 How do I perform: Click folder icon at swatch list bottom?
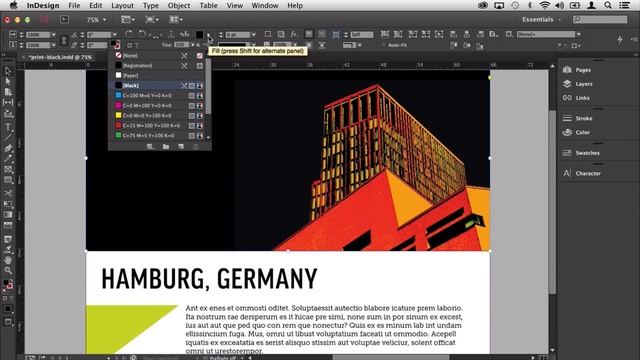[x=166, y=147]
